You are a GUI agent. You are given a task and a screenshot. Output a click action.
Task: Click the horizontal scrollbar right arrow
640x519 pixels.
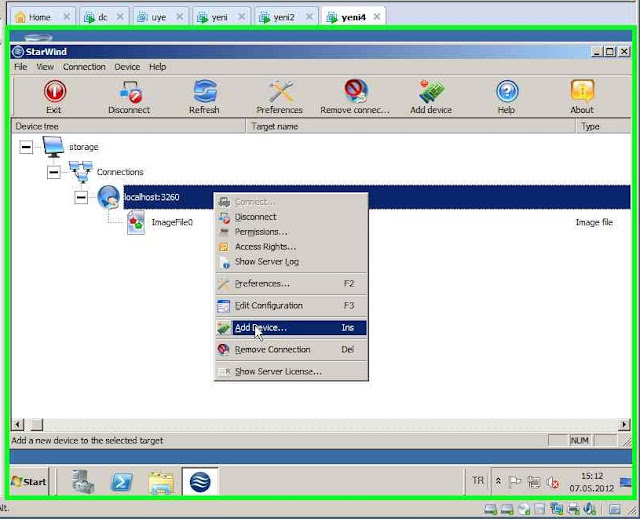624,425
